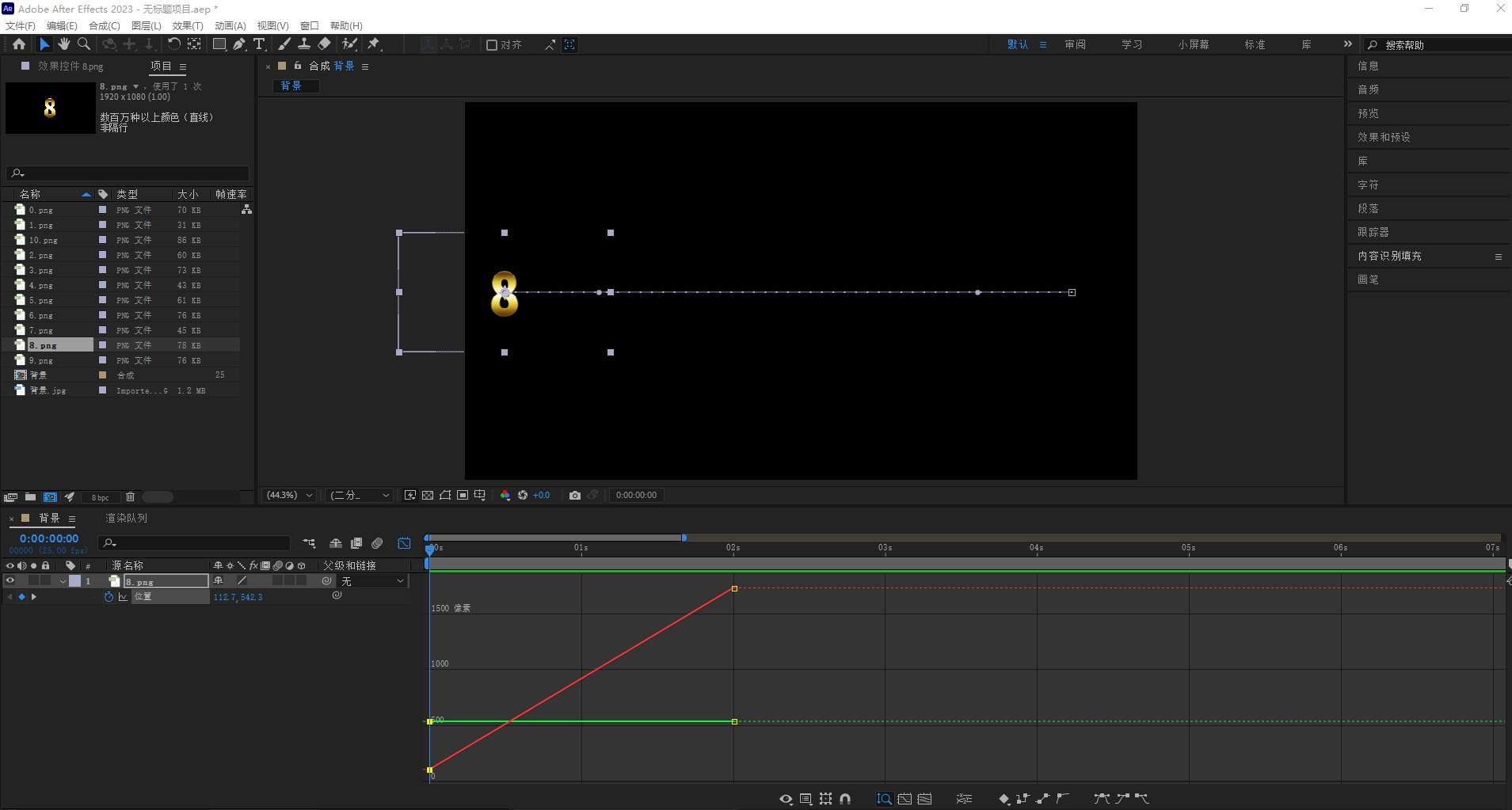Convert keyframes to Hold in graph editor
Image resolution: width=1512 pixels, height=810 pixels.
[x=1023, y=799]
